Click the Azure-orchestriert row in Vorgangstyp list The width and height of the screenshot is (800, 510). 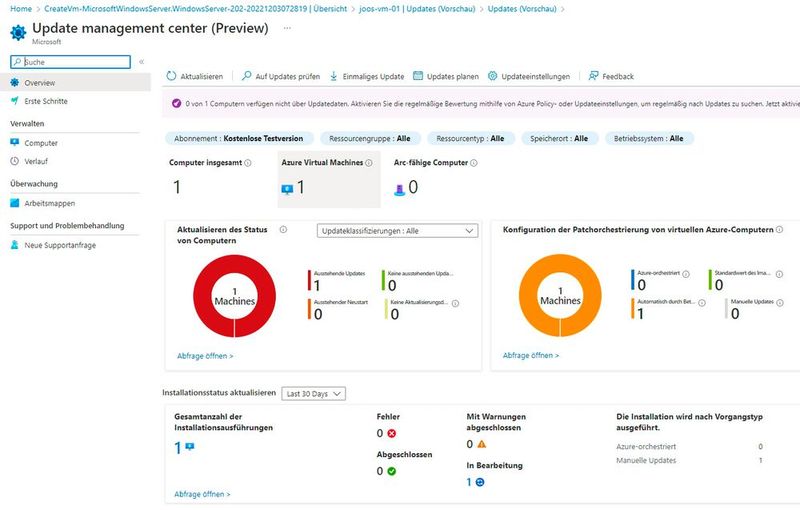pyautogui.click(x=690, y=446)
